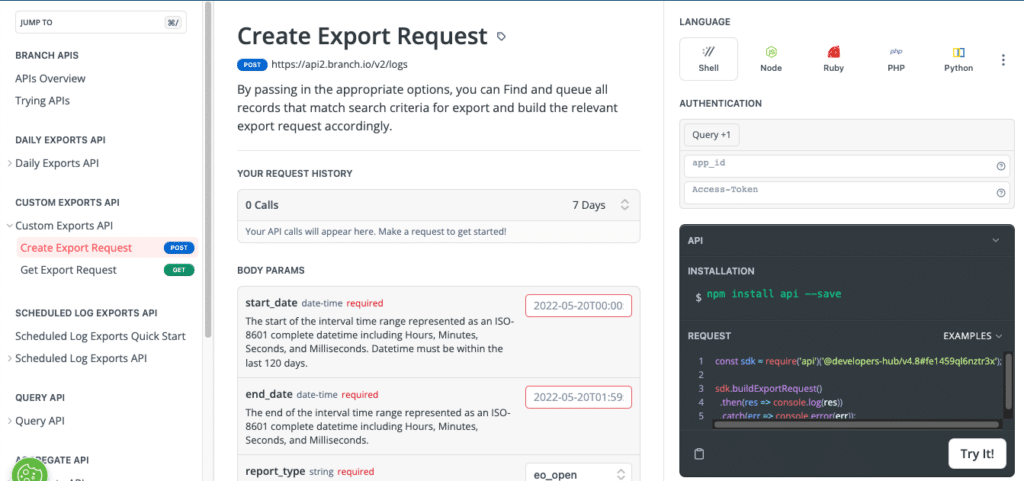Select the PHP language icon
The width and height of the screenshot is (1024, 481).
pos(896,59)
